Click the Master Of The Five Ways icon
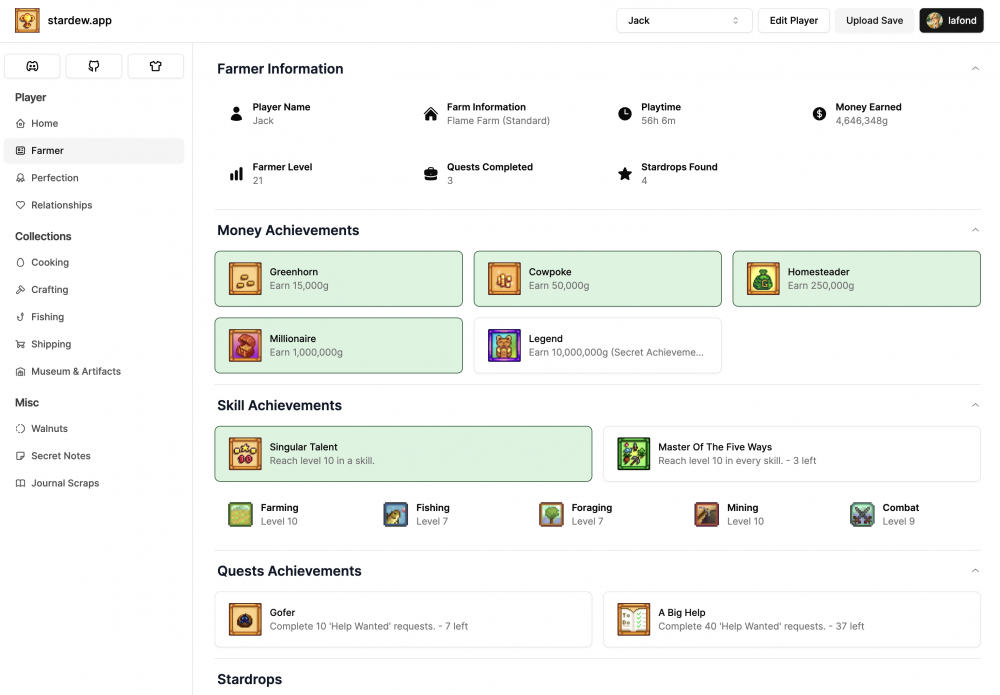The width and height of the screenshot is (1000, 695). click(633, 454)
